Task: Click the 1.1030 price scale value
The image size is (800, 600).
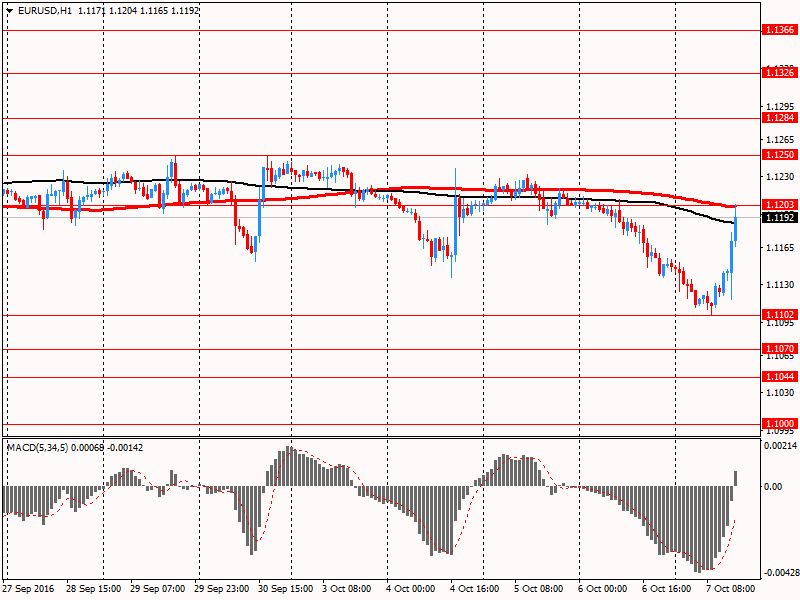Action: tap(780, 392)
